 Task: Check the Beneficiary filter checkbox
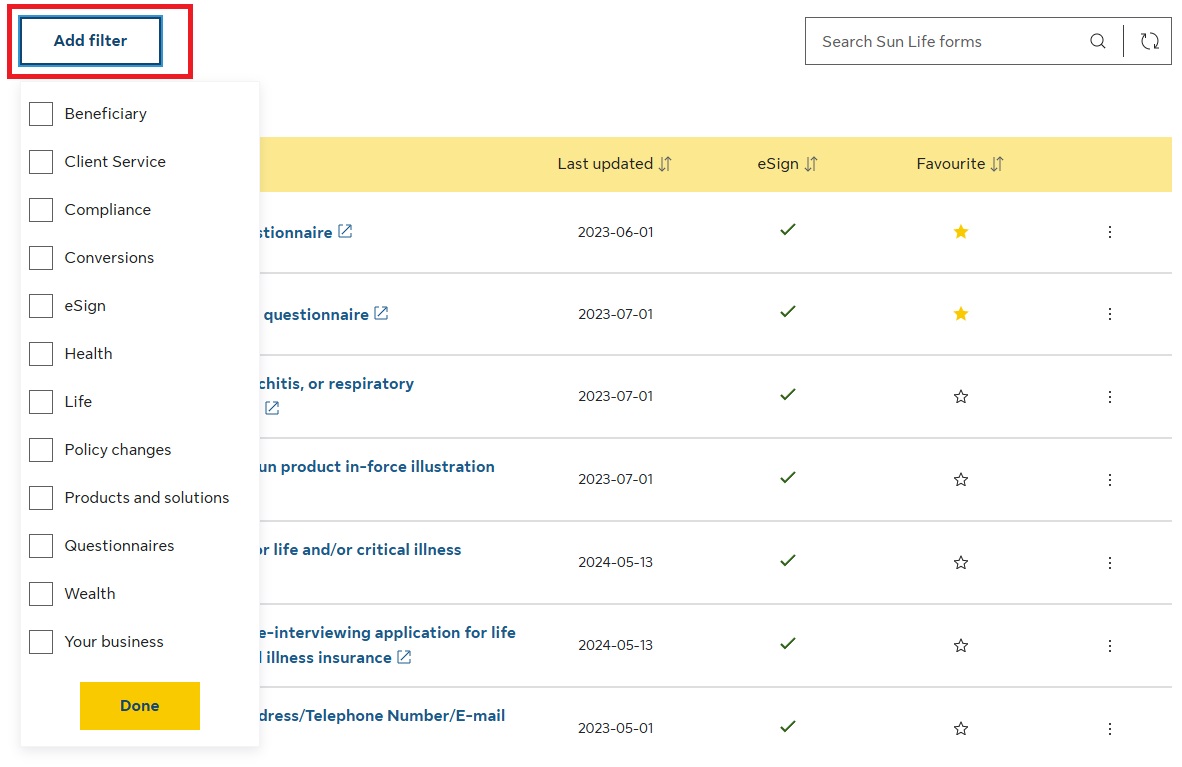(41, 114)
